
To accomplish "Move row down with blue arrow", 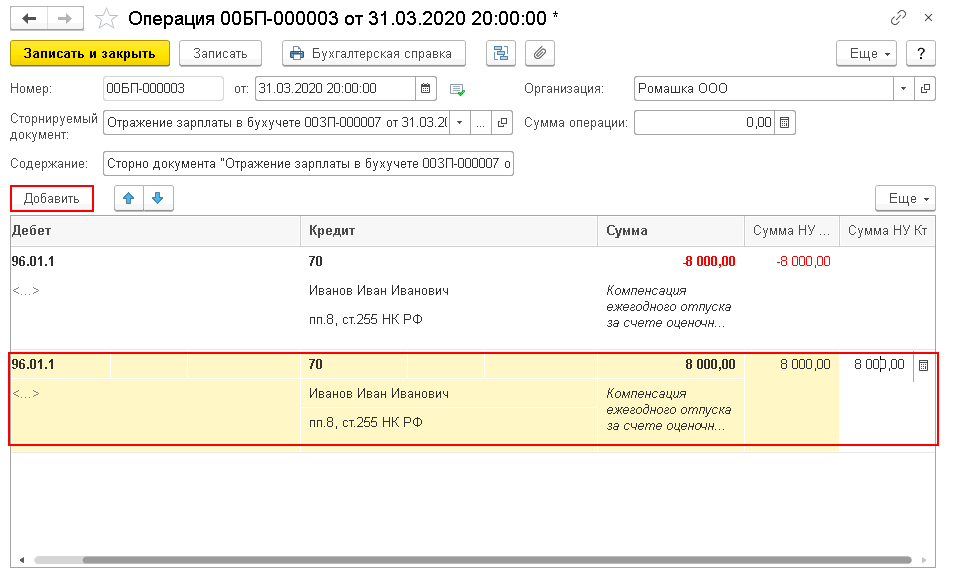I will (158, 198).
